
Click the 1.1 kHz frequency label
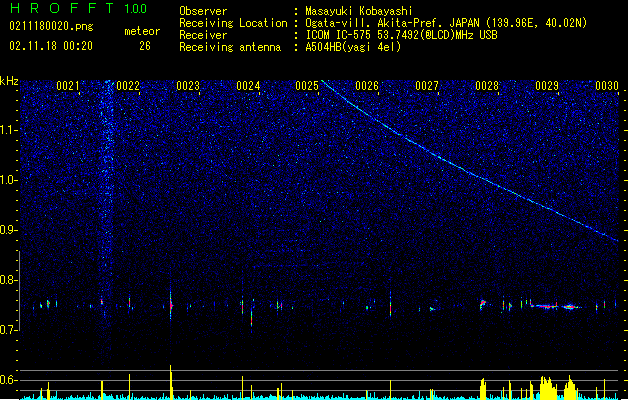(9, 130)
